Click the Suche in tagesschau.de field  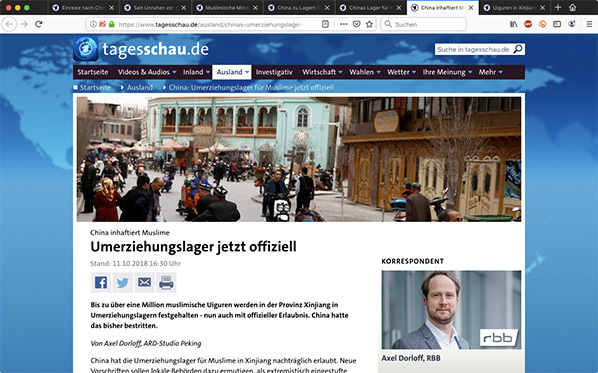click(x=473, y=49)
